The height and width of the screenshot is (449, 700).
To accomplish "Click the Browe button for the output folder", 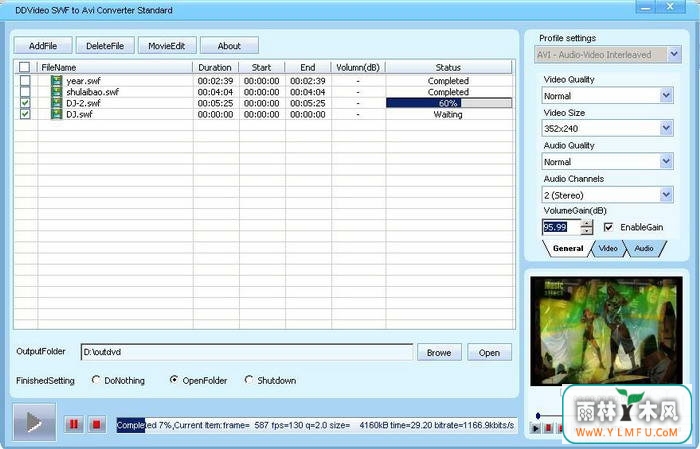I will [439, 353].
